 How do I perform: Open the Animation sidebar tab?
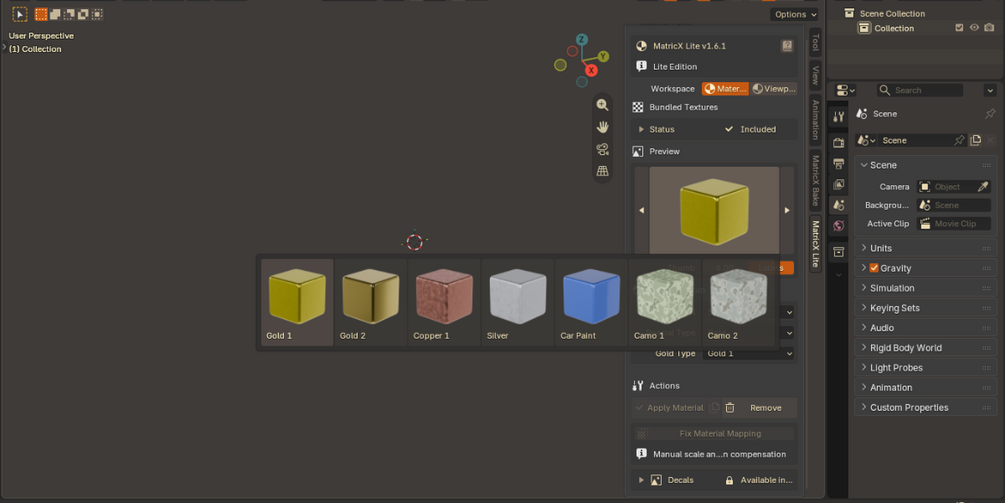point(815,120)
